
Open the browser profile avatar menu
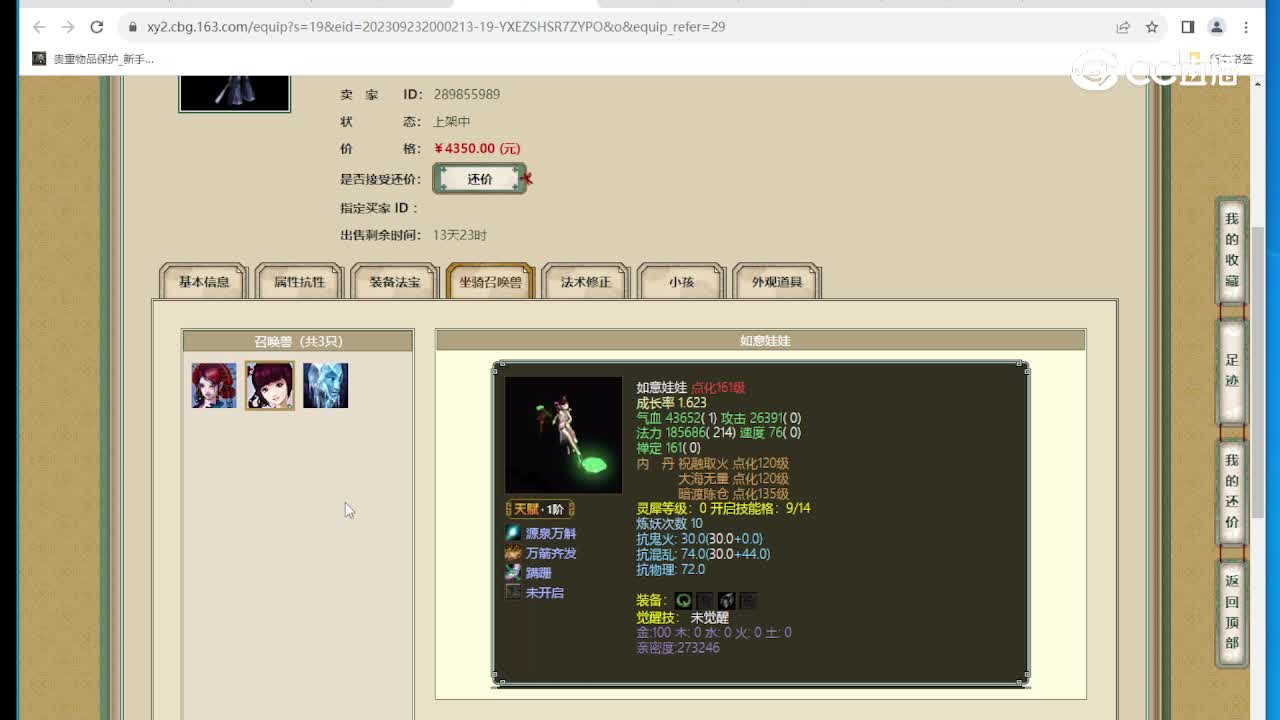coord(1217,27)
